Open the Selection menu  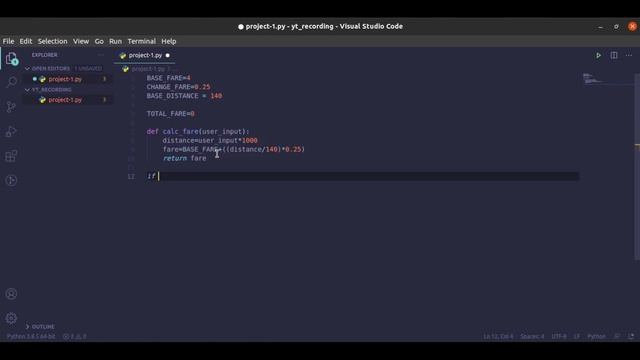coord(53,41)
